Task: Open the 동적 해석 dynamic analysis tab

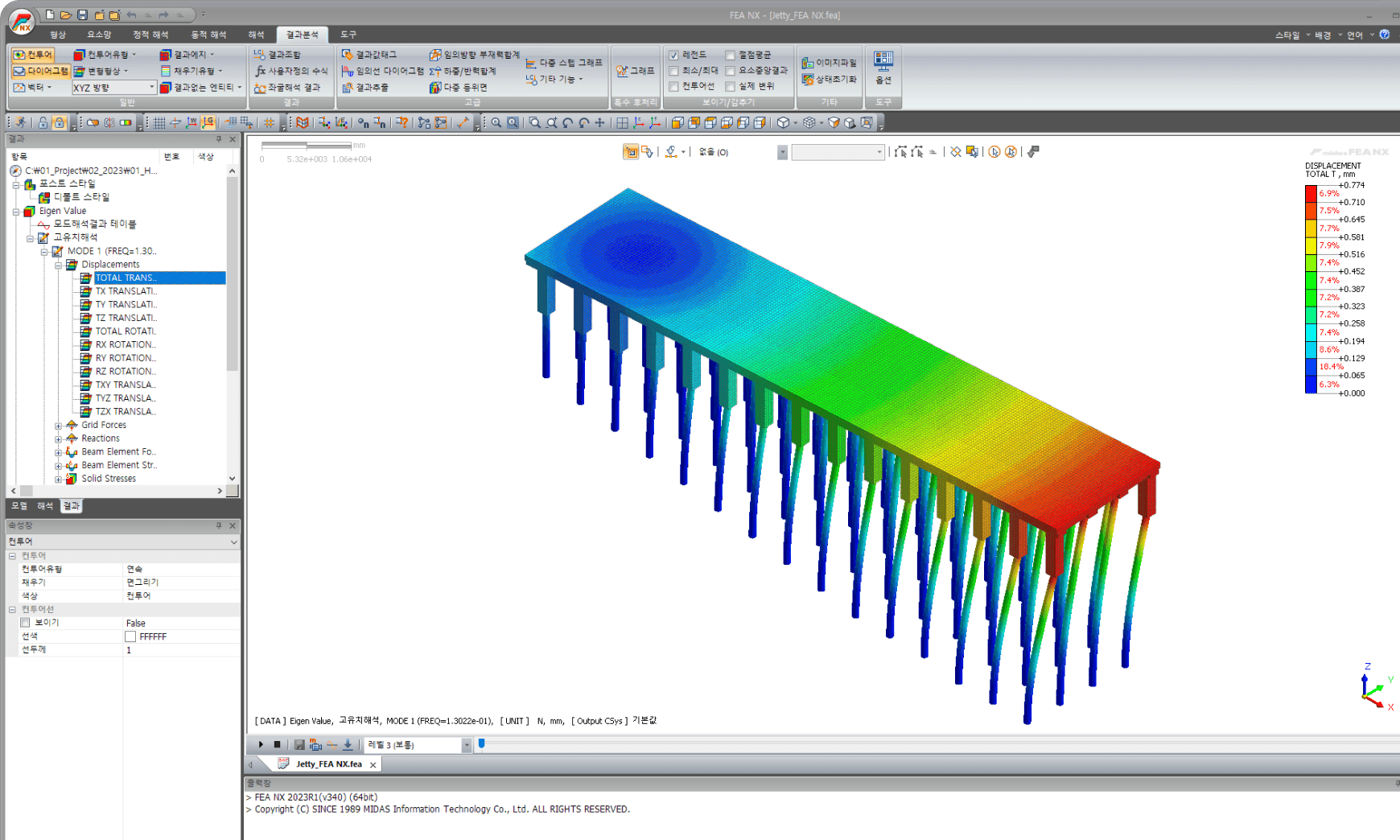Action: (208, 35)
